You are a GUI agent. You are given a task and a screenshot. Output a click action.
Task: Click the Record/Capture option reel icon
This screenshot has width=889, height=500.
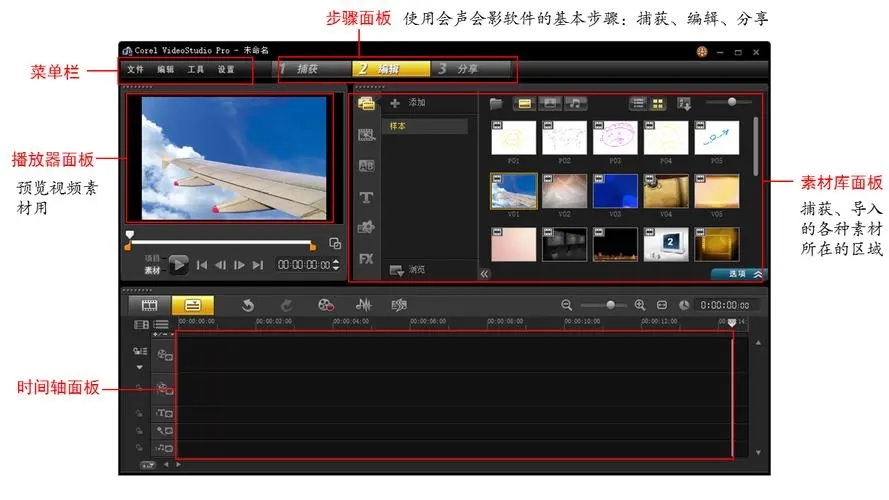325,304
